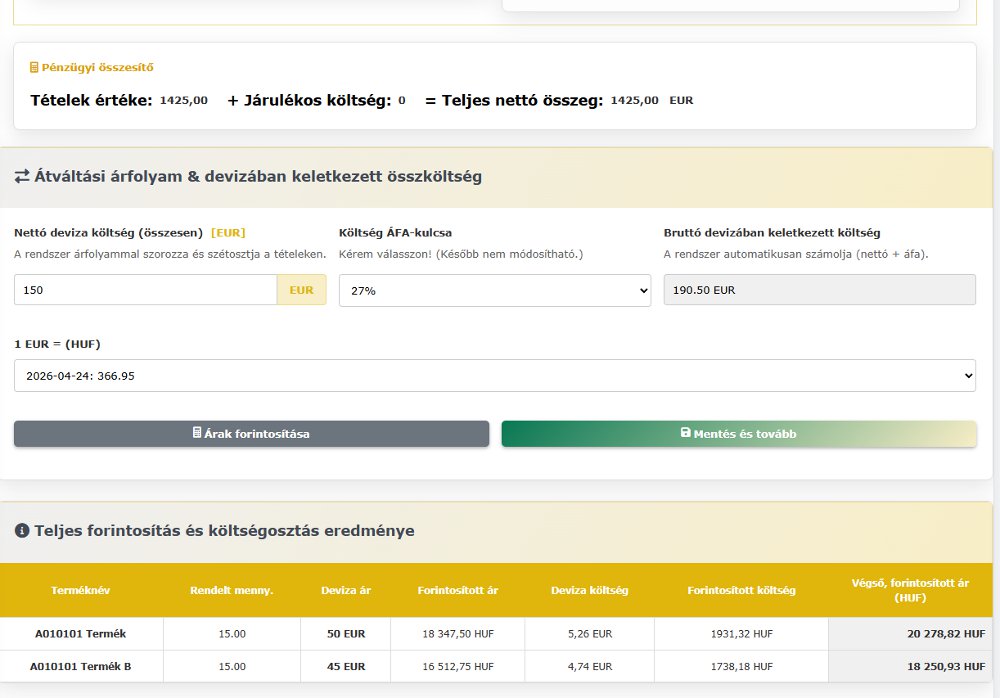1000x698 pixels.
Task: Focus the Nettó deviza költség input field
Action: pos(145,290)
